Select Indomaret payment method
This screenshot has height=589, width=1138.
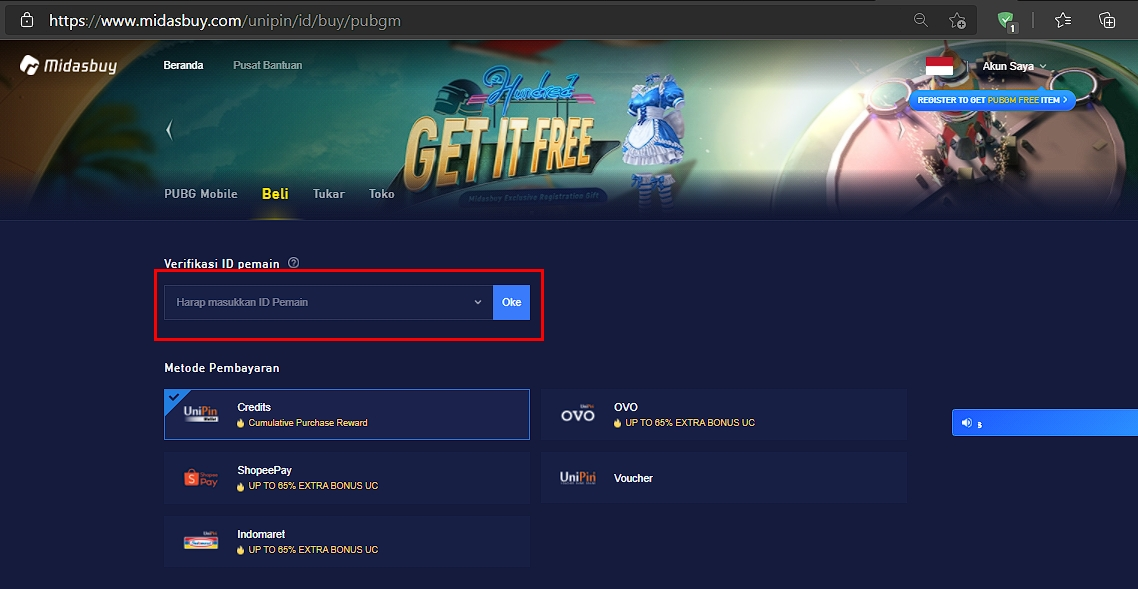(x=347, y=541)
